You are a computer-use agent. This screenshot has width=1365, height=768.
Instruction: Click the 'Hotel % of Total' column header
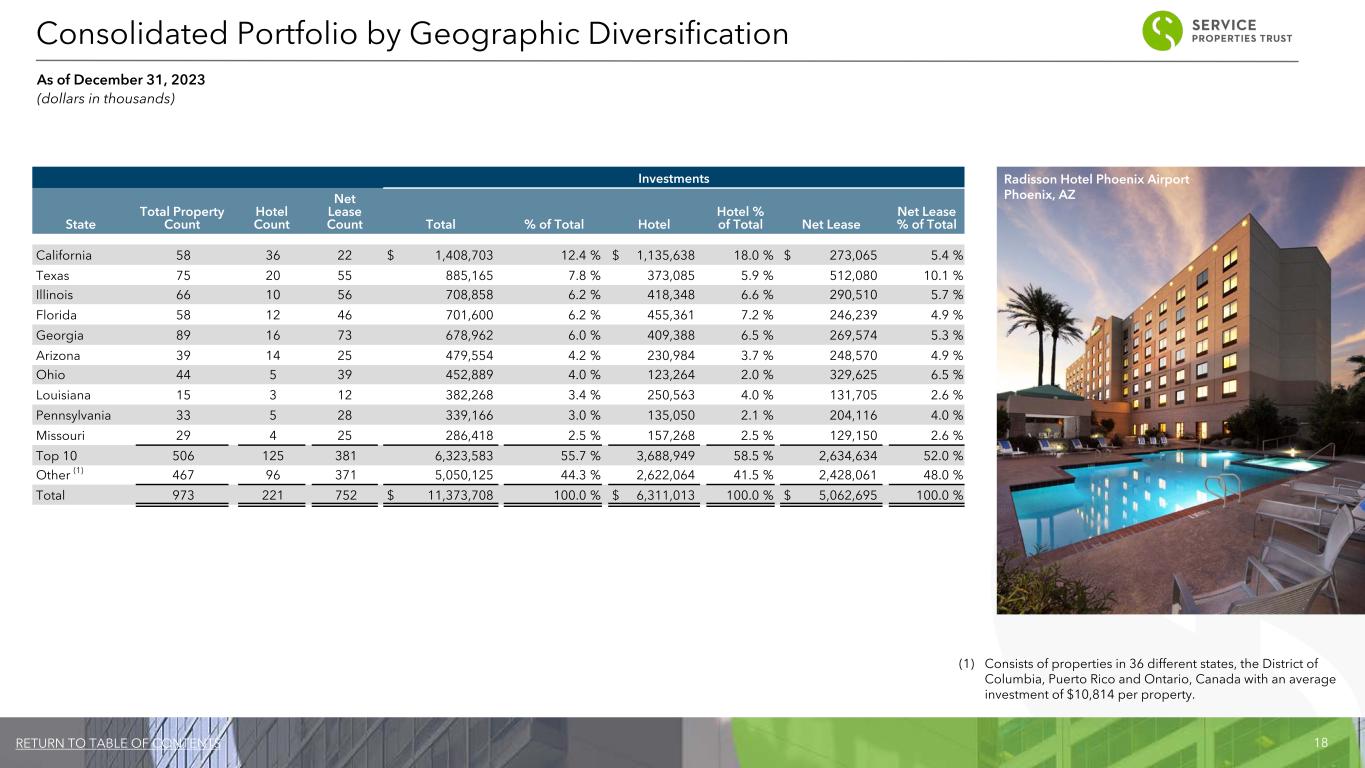tap(740, 218)
